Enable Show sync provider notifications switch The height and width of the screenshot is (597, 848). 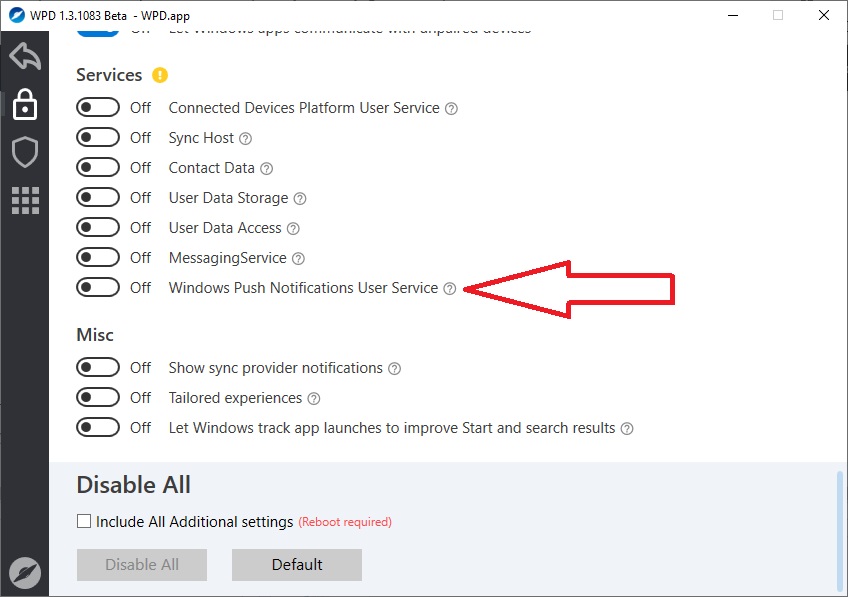point(98,367)
